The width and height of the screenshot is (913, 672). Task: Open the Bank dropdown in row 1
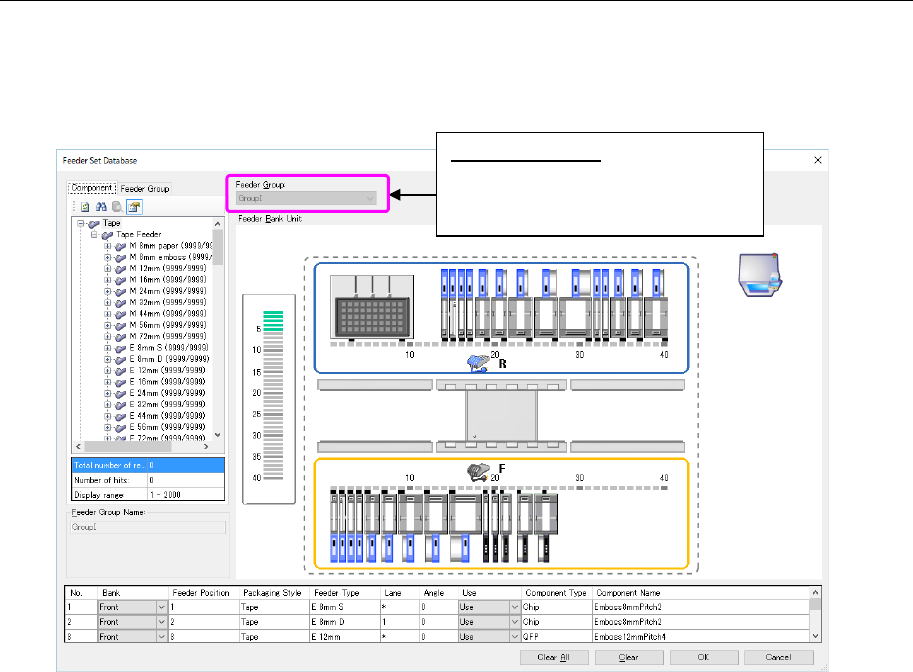pyautogui.click(x=161, y=606)
